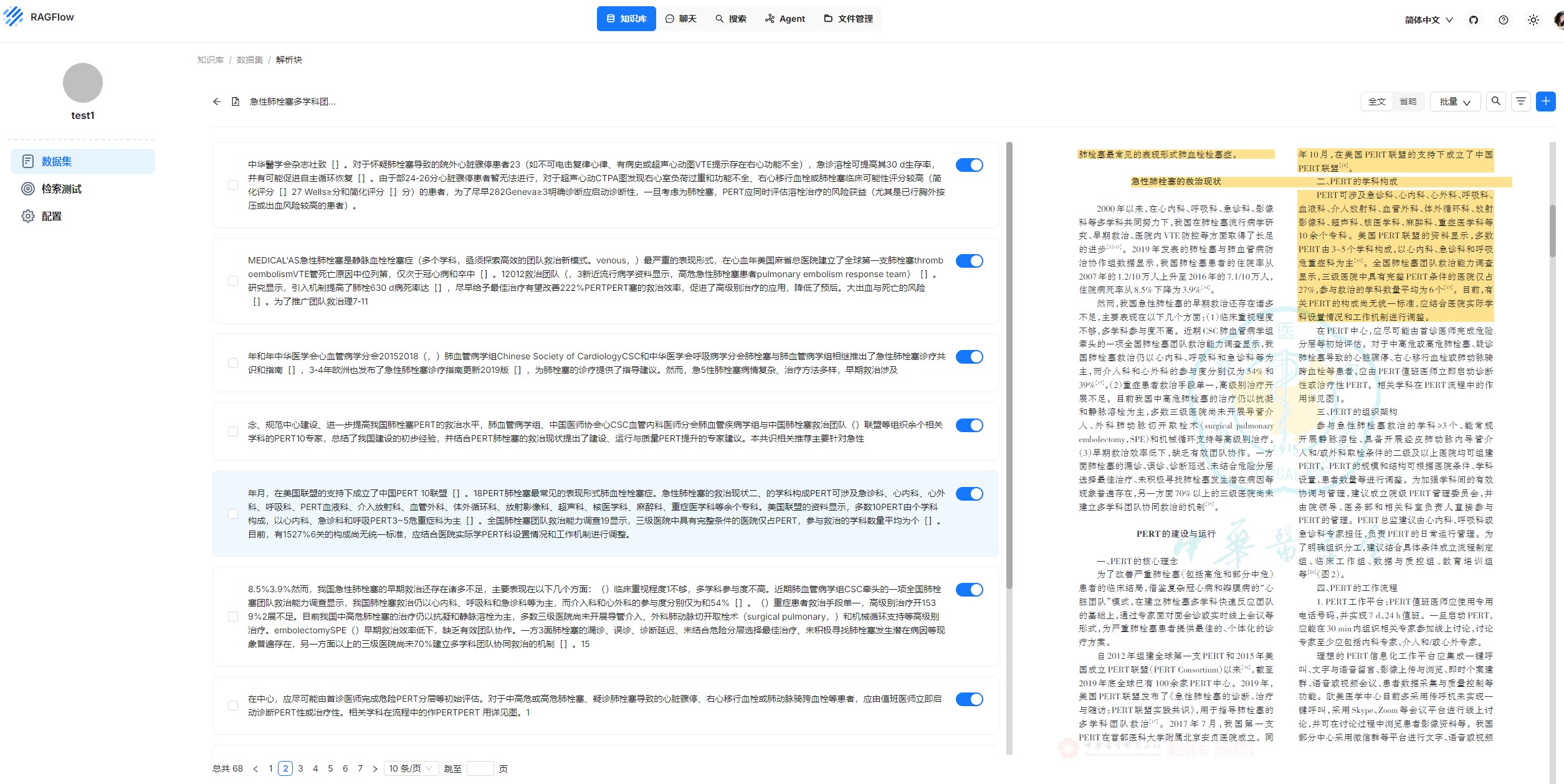
Task: Go to page 1
Action: click(x=270, y=768)
